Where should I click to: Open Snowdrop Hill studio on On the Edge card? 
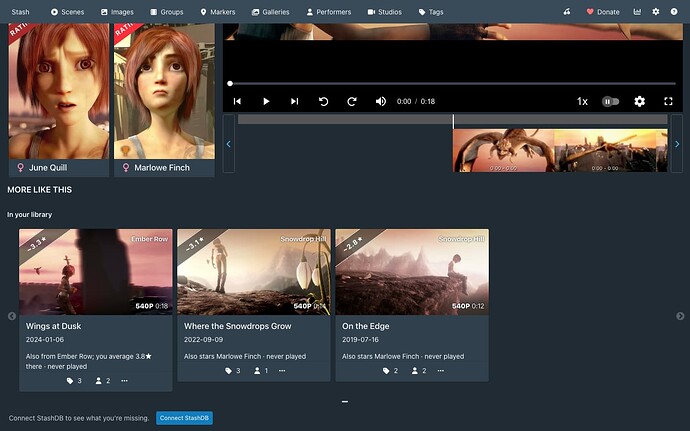461,239
